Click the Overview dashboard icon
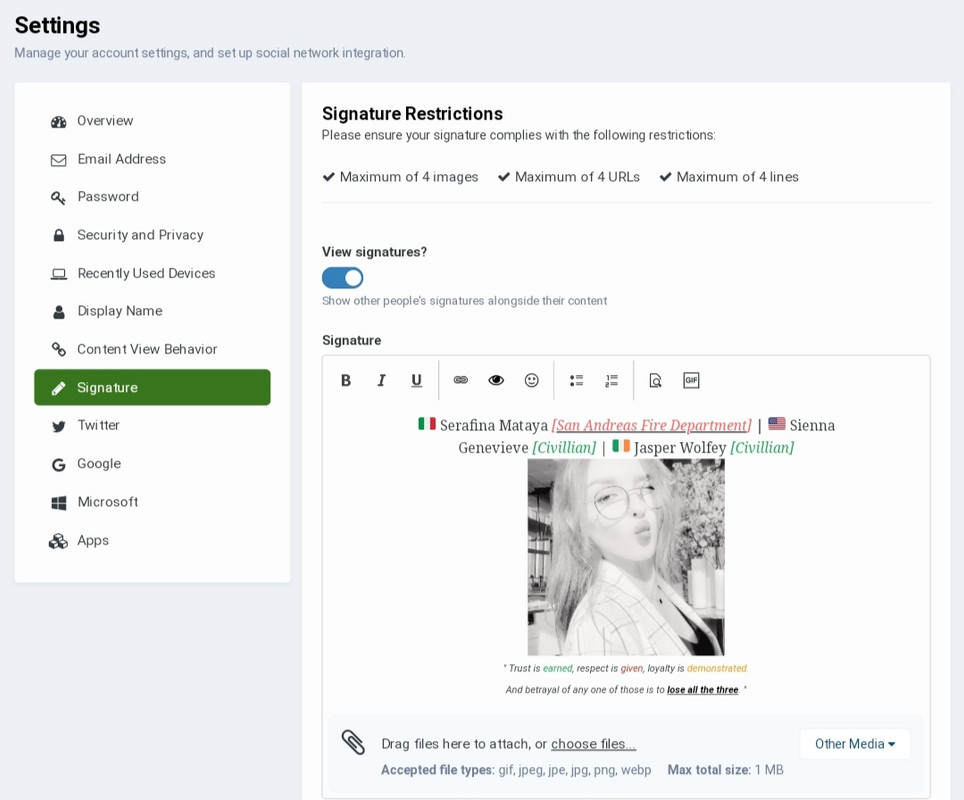 pos(58,122)
